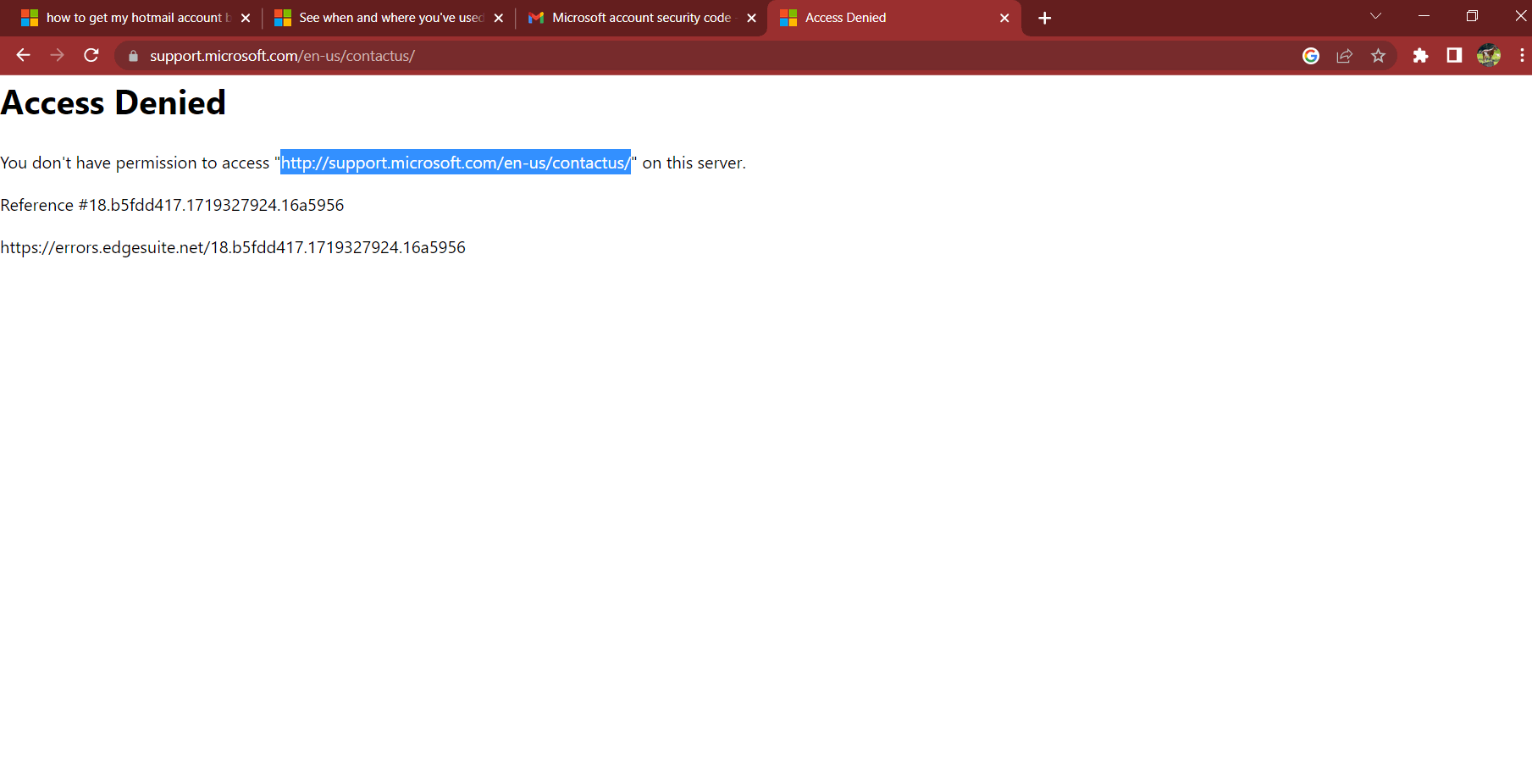This screenshot has width=1532, height=784.
Task: Expand the tab search chevron
Action: 1375,16
